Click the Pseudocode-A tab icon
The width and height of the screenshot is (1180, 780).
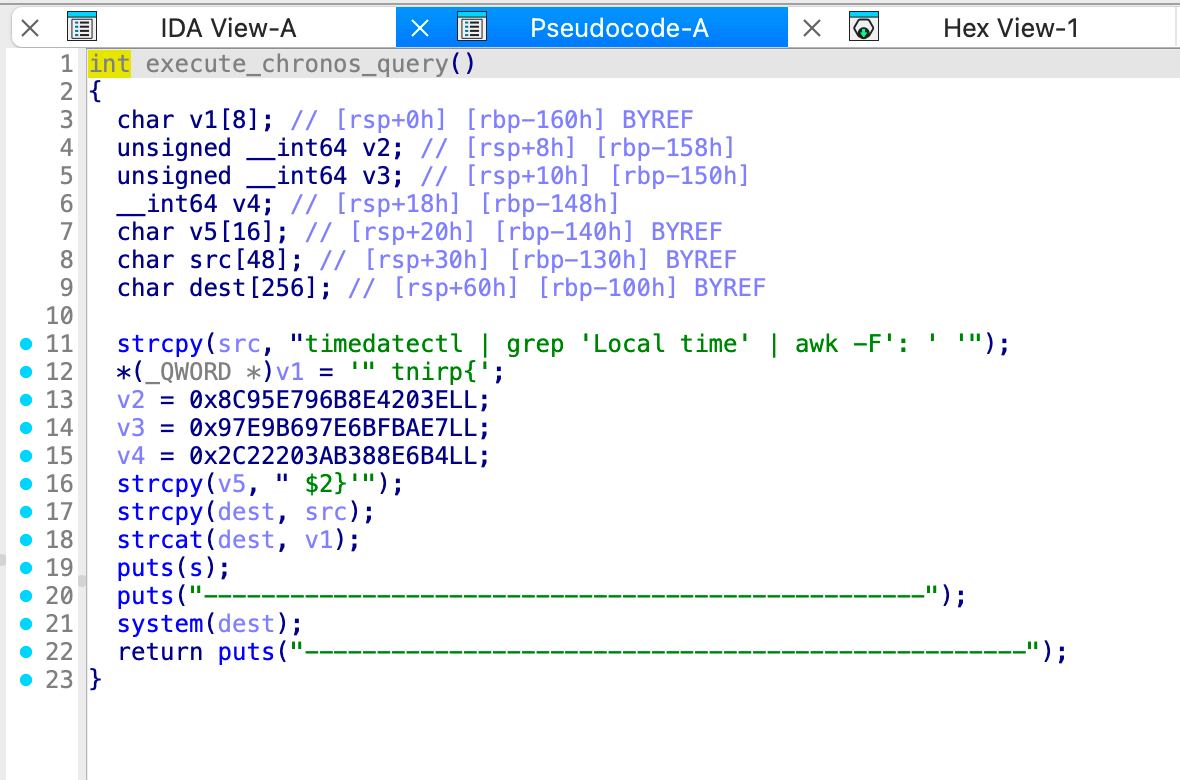click(x=471, y=28)
